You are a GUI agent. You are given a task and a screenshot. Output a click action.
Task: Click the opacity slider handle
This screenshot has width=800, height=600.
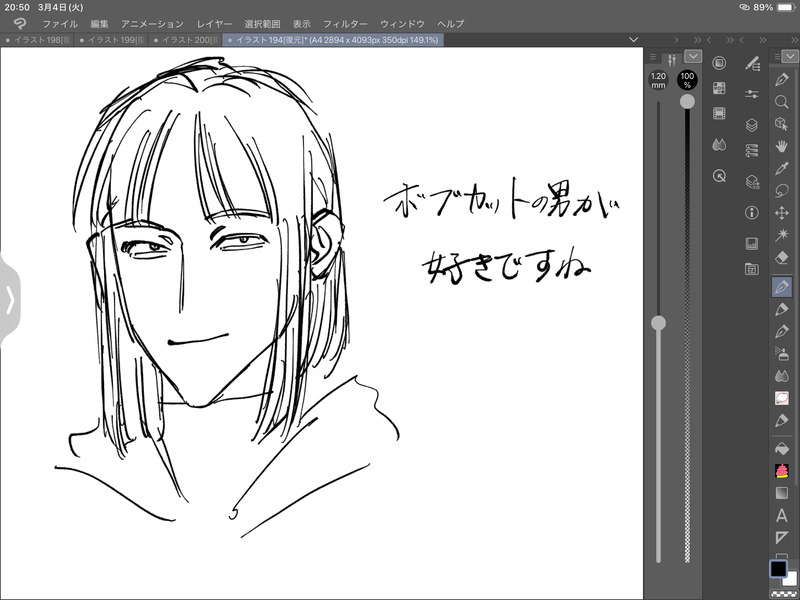click(687, 102)
